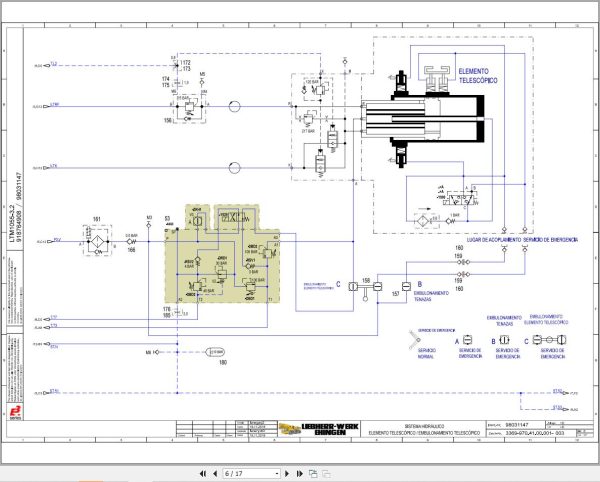Click the component label 156

168,120
